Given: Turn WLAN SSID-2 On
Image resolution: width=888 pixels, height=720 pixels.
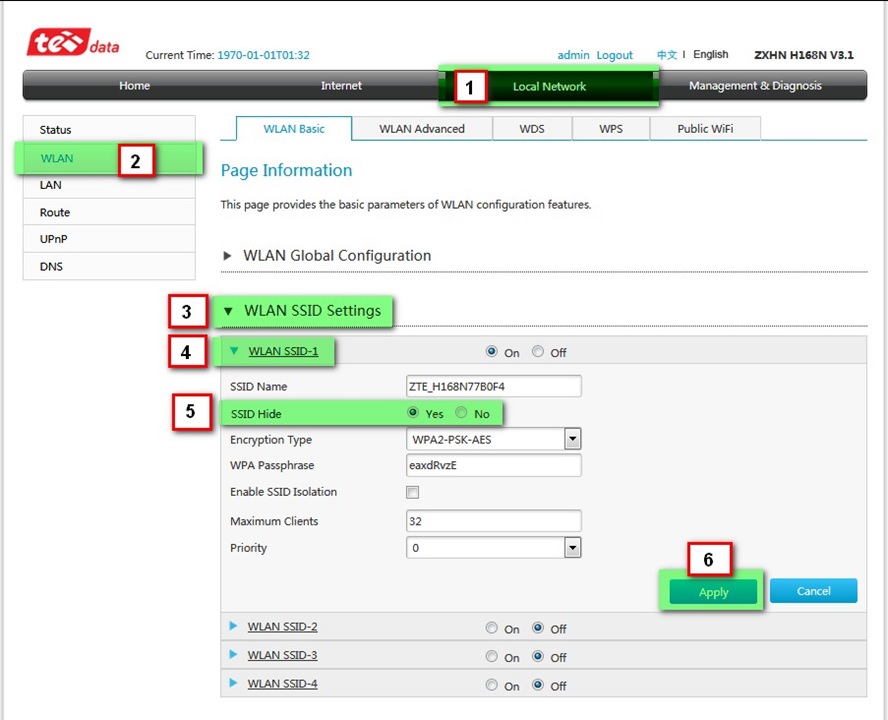Looking at the screenshot, I should (491, 628).
